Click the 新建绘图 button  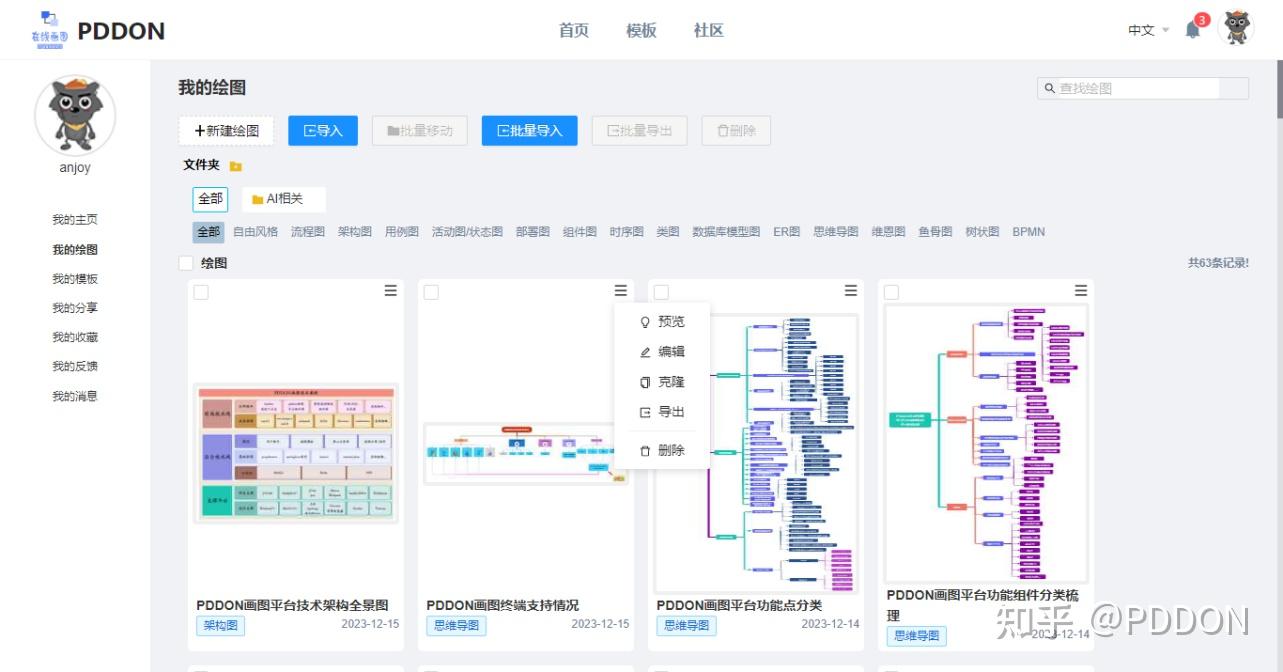tap(225, 130)
